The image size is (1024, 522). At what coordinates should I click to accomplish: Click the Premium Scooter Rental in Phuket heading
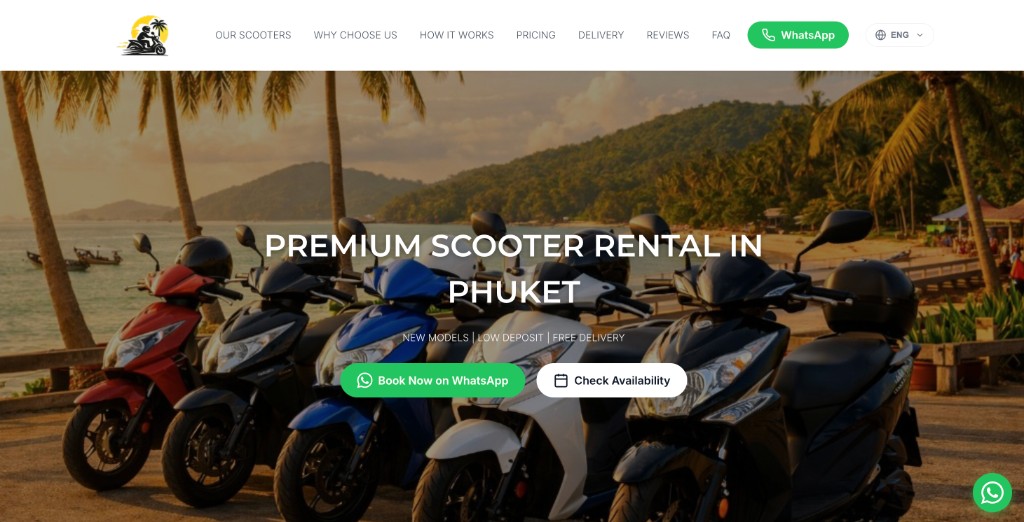tap(513, 269)
